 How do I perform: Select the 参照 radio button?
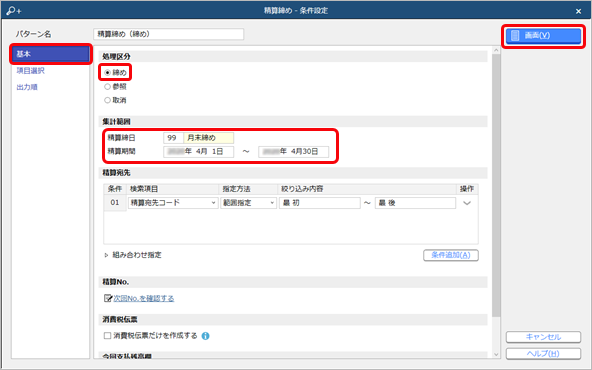click(108, 86)
